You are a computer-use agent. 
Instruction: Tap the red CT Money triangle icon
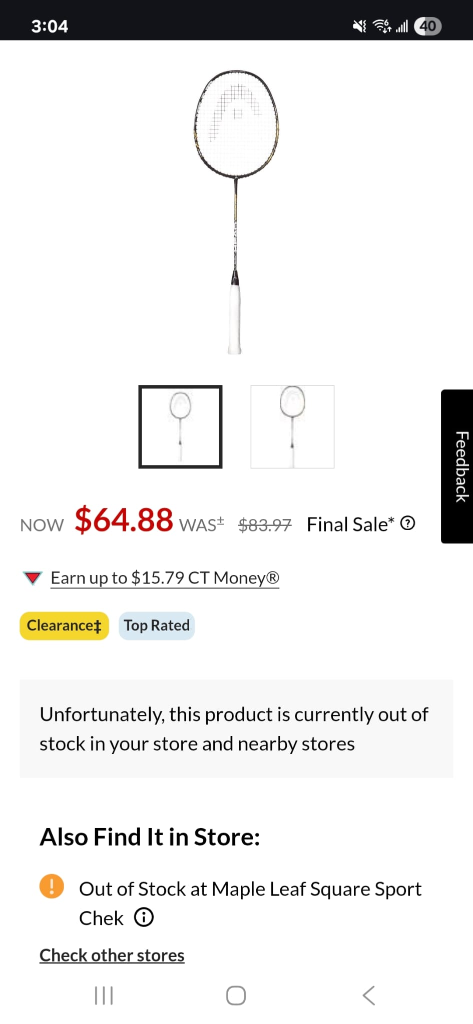(32, 578)
